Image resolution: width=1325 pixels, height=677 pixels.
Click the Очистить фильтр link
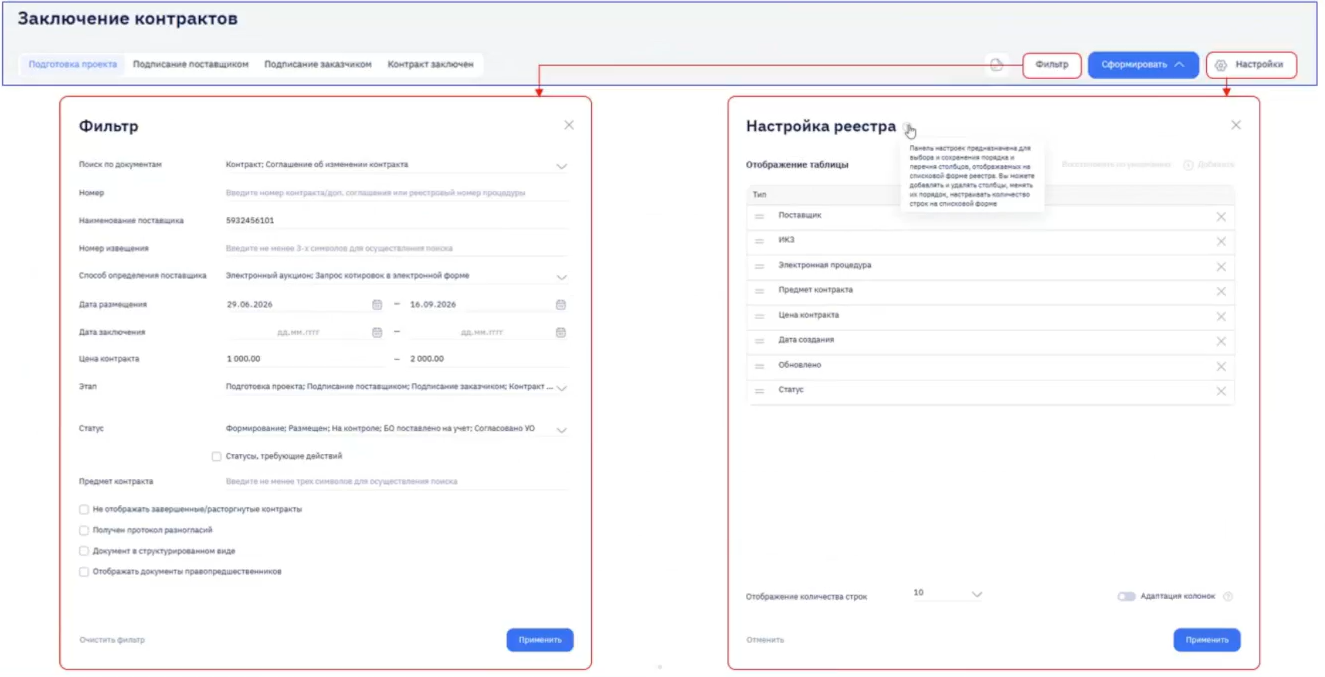pos(112,640)
